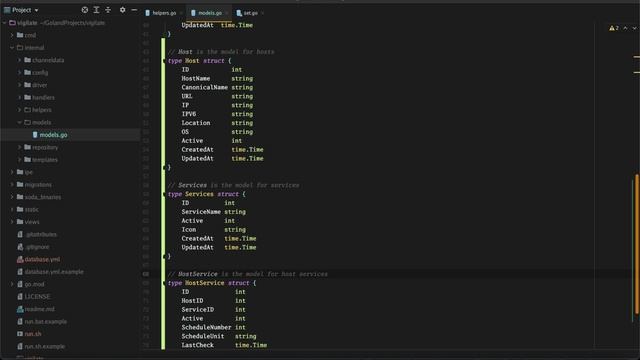Viewport: 640px width, 360px height.
Task: Expand the config folder
Action: click(19, 73)
